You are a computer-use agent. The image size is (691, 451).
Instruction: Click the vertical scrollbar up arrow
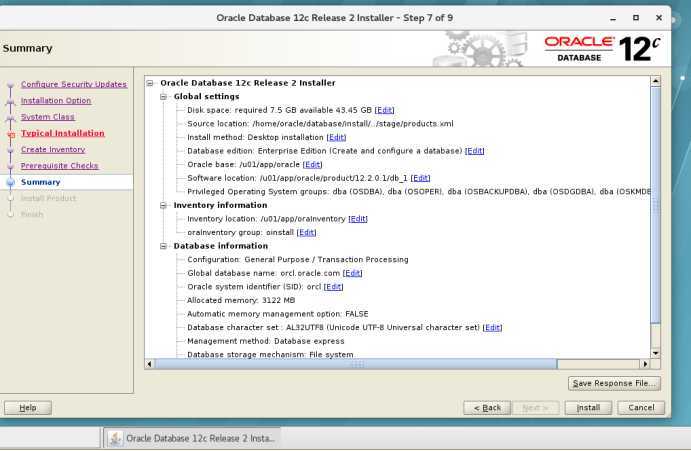pyautogui.click(x=655, y=81)
